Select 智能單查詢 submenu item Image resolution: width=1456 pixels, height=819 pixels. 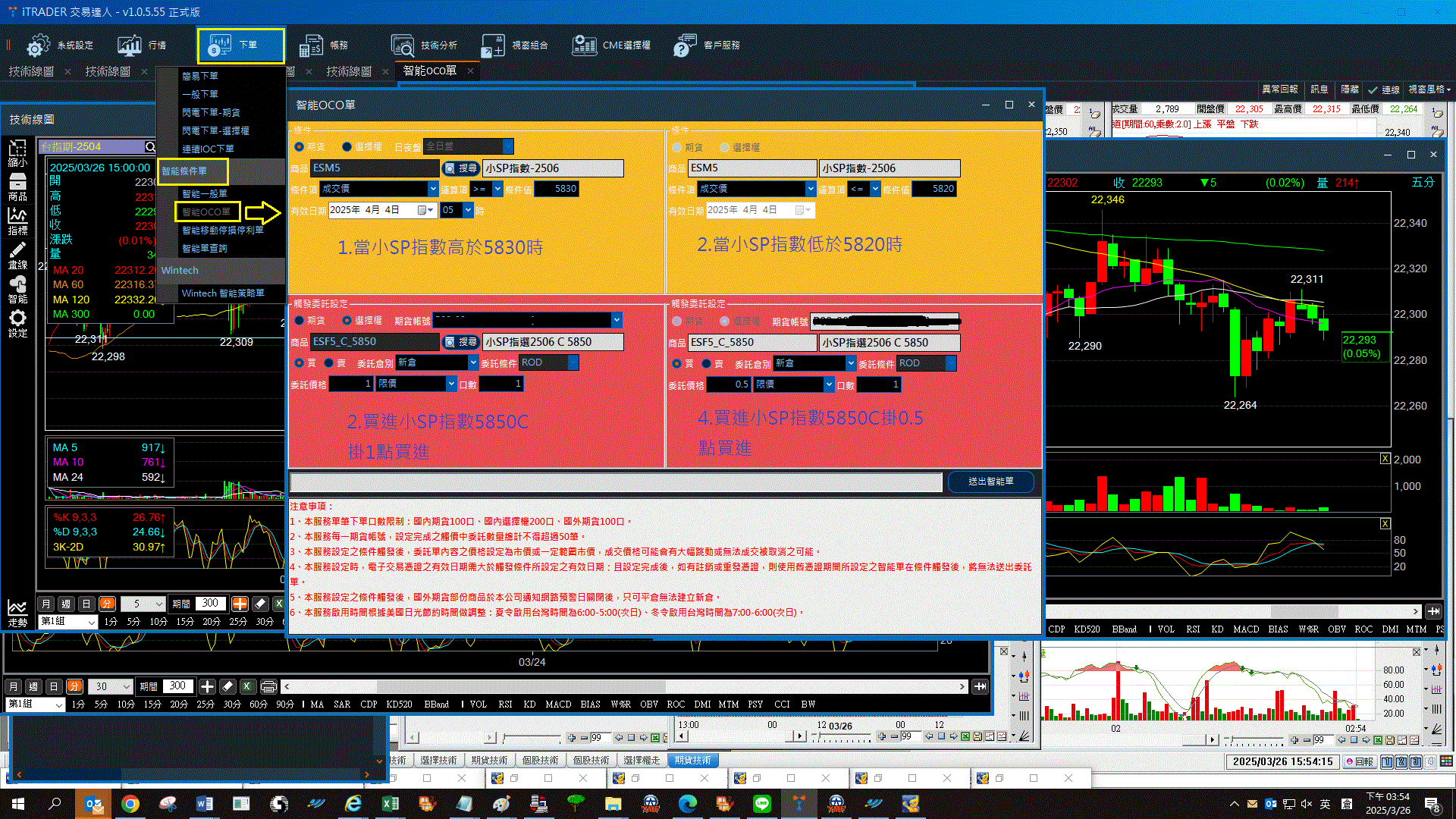(x=205, y=248)
